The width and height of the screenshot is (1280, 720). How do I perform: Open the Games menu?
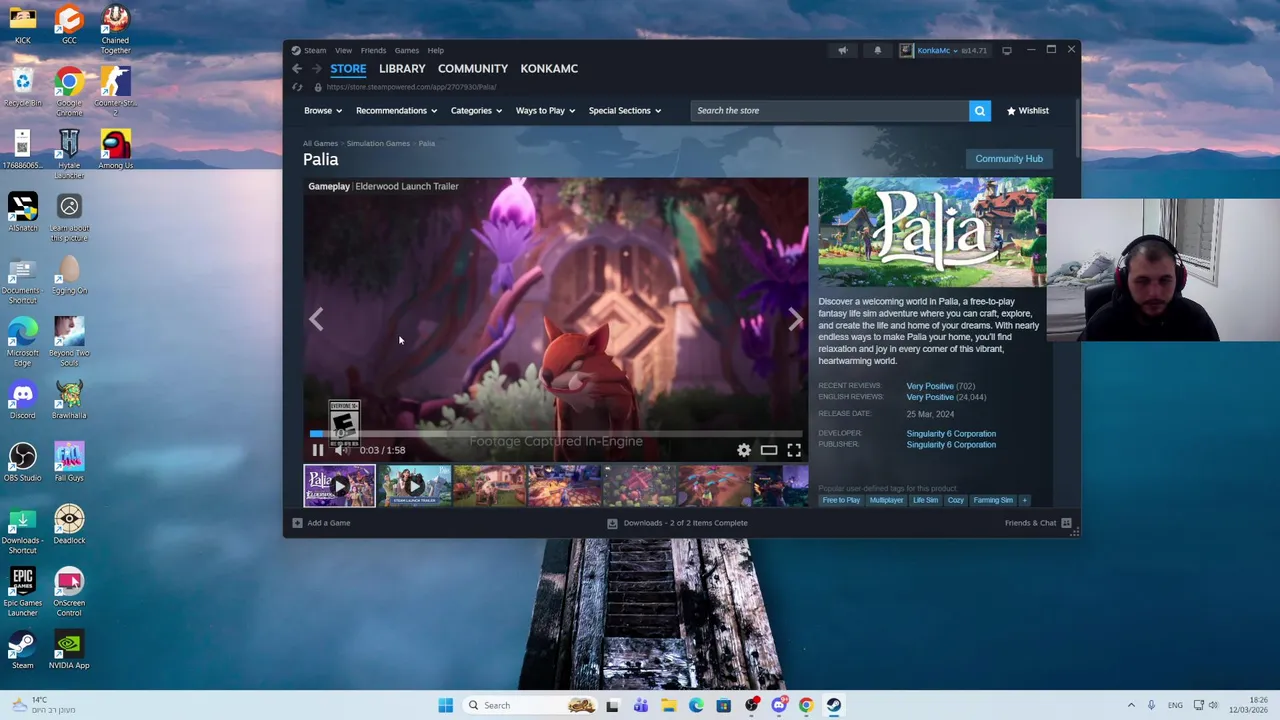[x=406, y=50]
